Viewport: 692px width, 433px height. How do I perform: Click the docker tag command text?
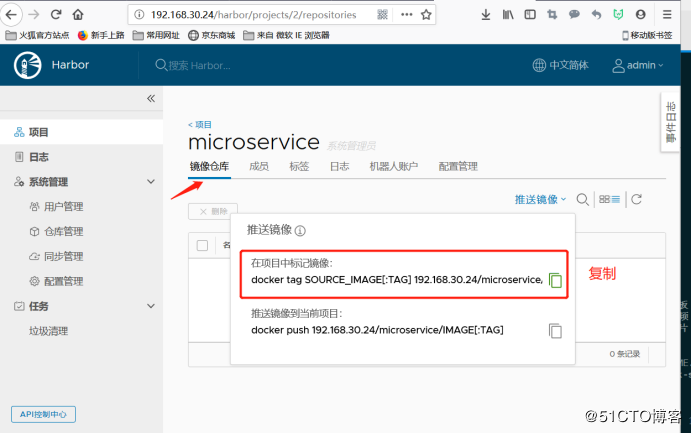tap(397, 280)
